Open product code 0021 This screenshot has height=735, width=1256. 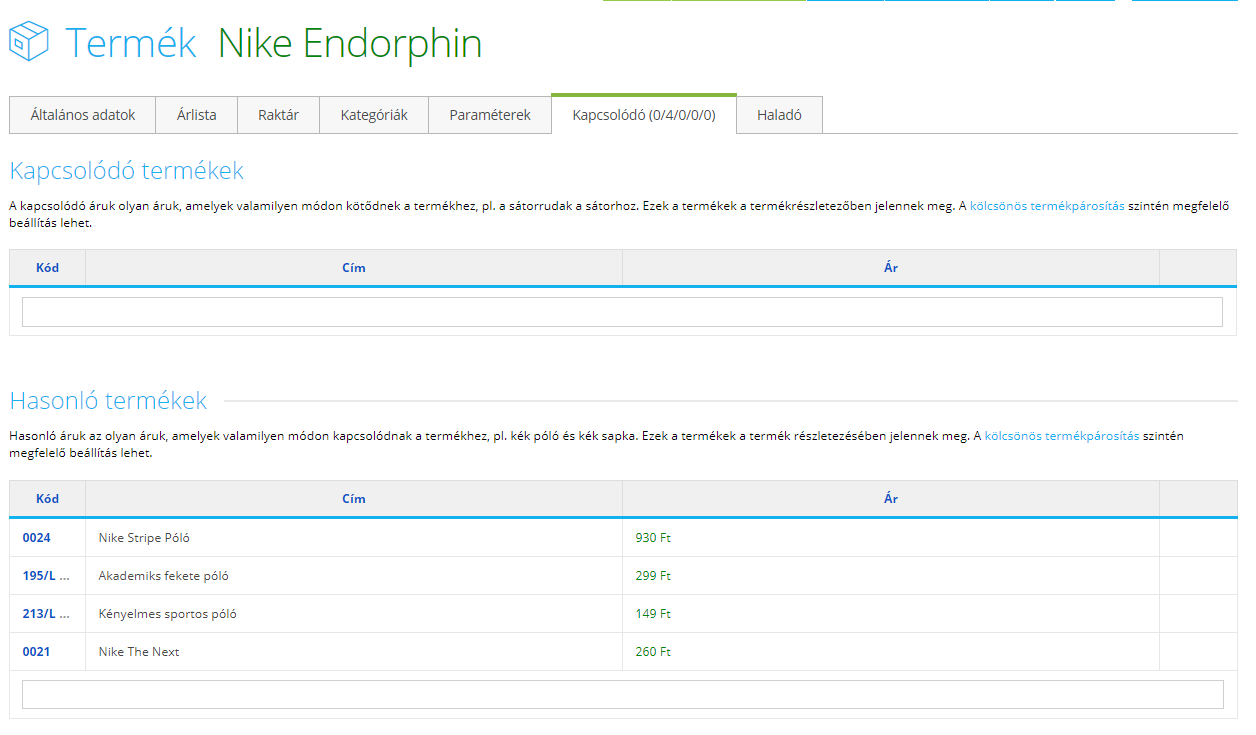point(37,652)
